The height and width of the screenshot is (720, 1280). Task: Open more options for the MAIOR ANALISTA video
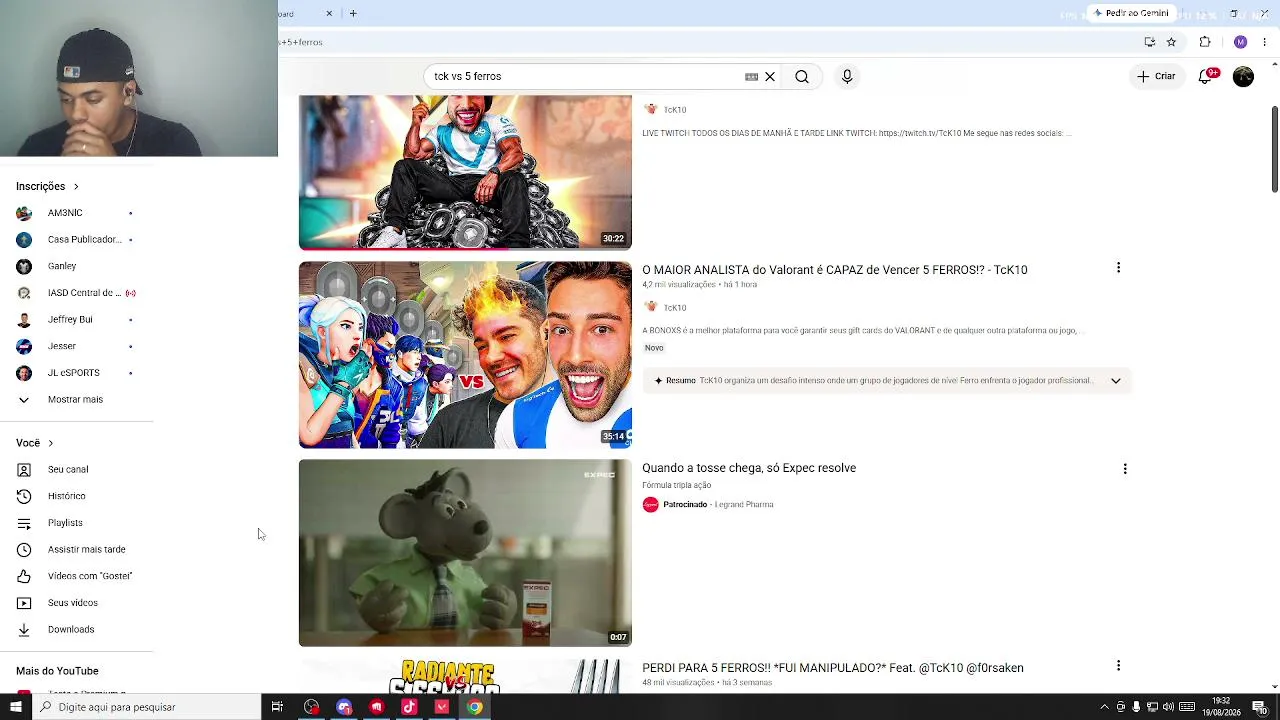[x=1118, y=268]
